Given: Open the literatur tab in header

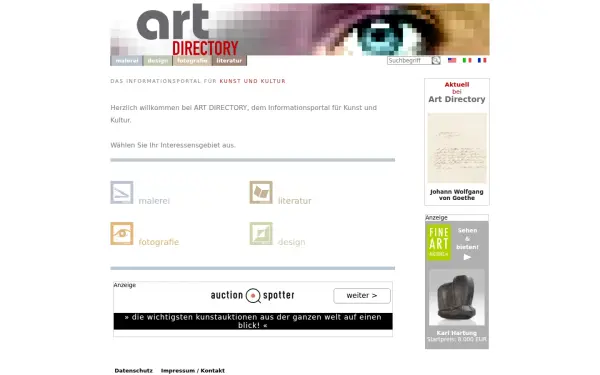Looking at the screenshot, I should tap(229, 61).
